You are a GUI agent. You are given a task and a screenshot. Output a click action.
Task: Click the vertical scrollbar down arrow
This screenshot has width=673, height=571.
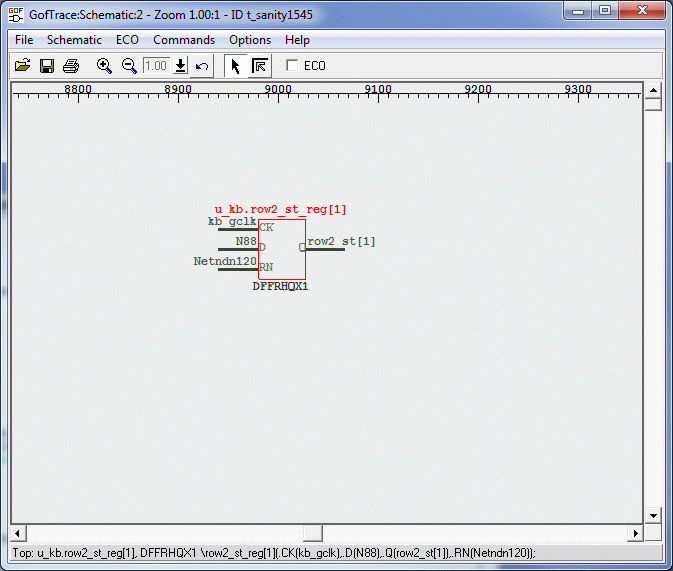pos(653,516)
